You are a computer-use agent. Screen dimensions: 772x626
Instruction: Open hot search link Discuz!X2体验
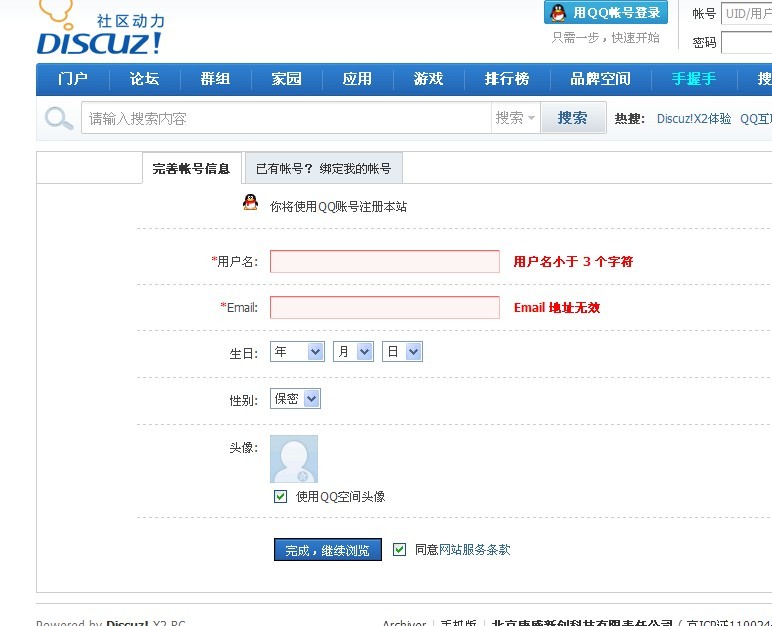point(694,119)
